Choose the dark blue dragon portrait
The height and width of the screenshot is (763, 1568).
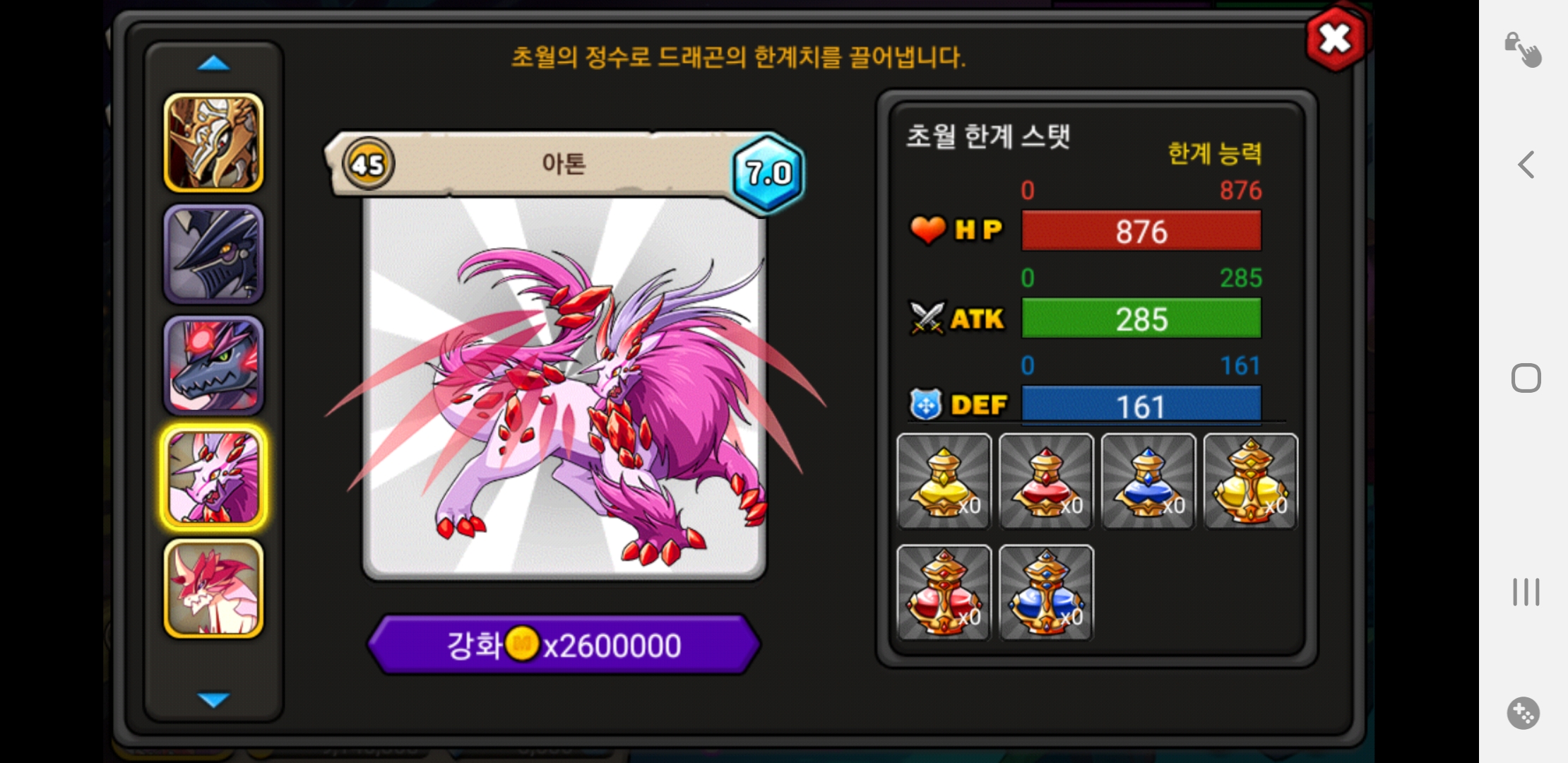(x=214, y=254)
